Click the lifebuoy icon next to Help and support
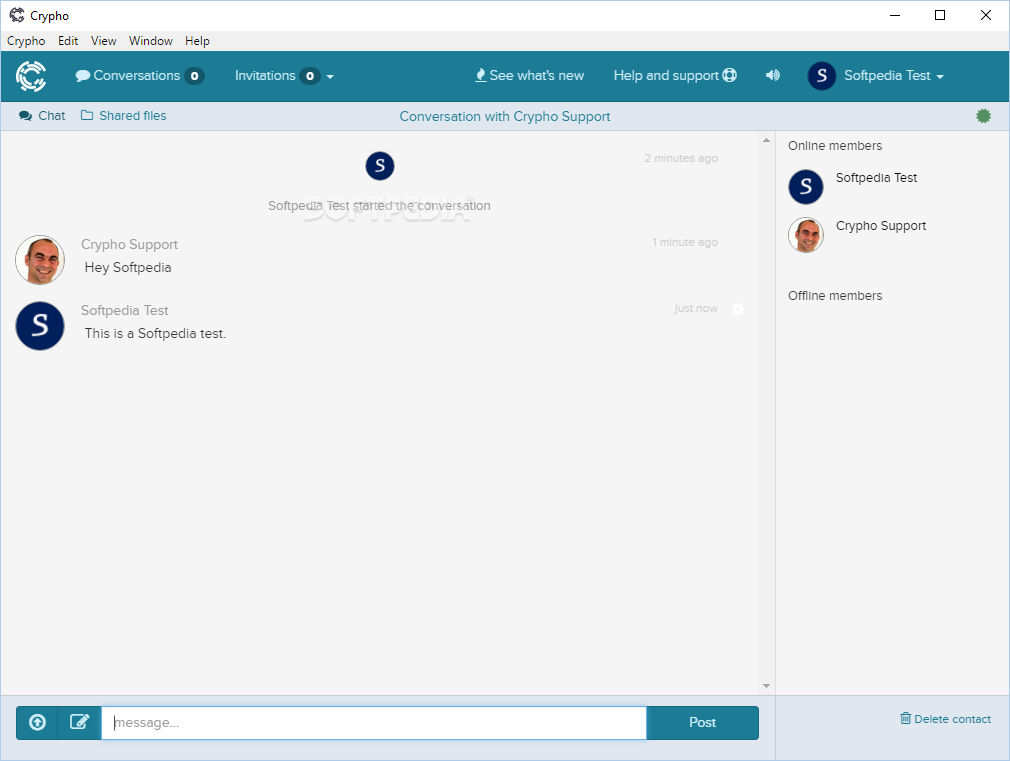 click(x=729, y=75)
